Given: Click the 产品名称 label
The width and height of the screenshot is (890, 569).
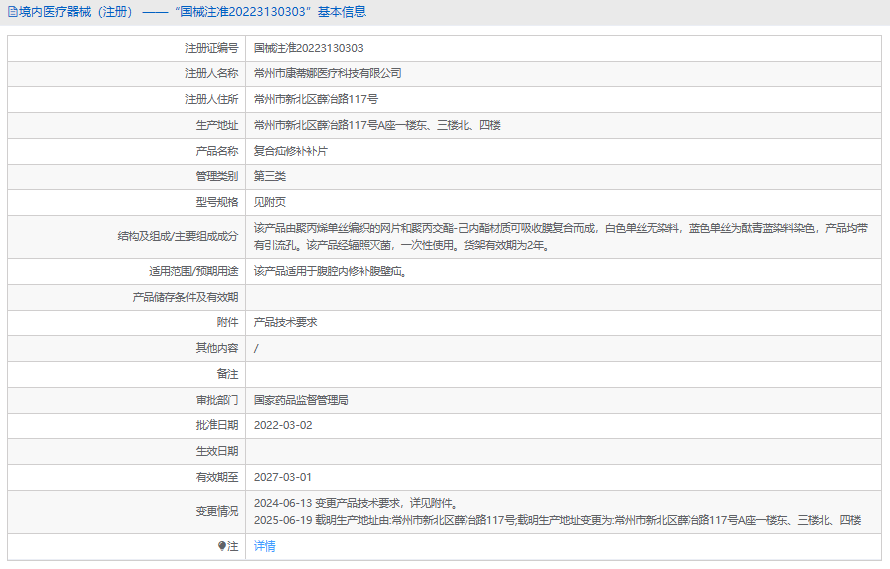Looking at the screenshot, I should coord(217,151).
